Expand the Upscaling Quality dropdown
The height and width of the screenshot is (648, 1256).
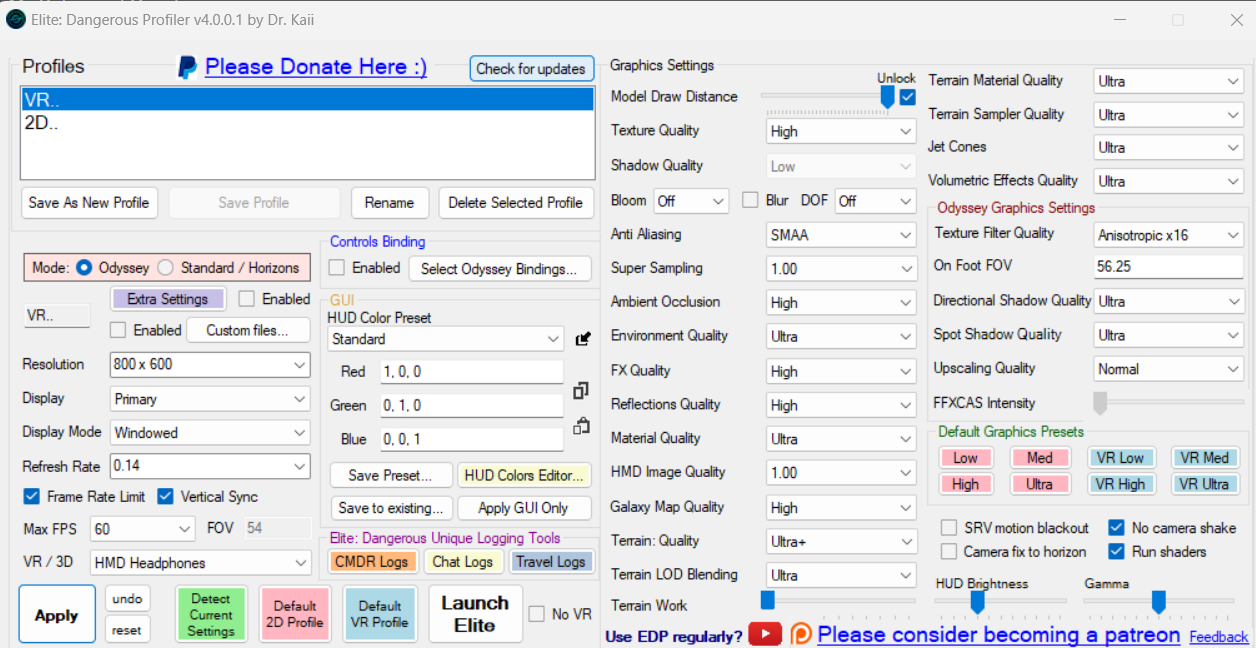click(1169, 369)
